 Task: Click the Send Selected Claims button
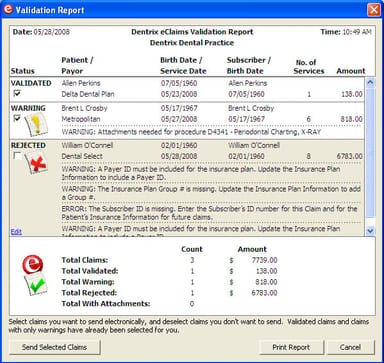(x=54, y=347)
